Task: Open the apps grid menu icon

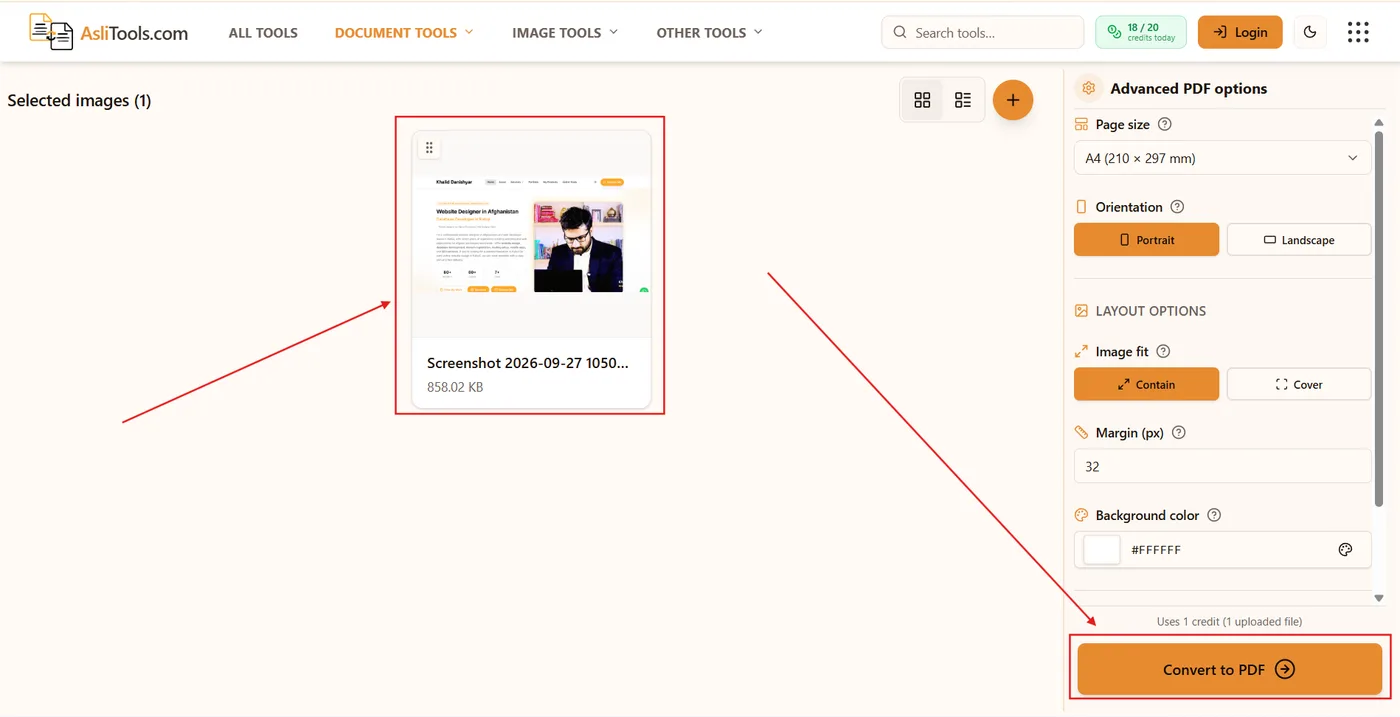Action: (x=1358, y=32)
